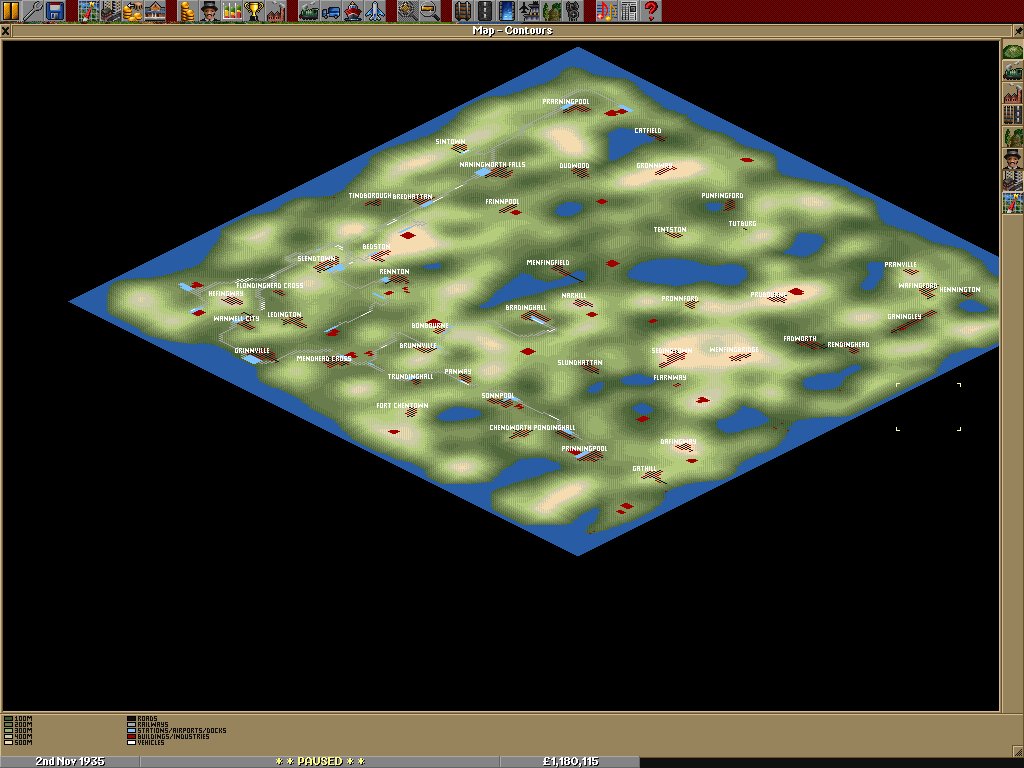Open company info via the manager face icon

pyautogui.click(x=210, y=10)
